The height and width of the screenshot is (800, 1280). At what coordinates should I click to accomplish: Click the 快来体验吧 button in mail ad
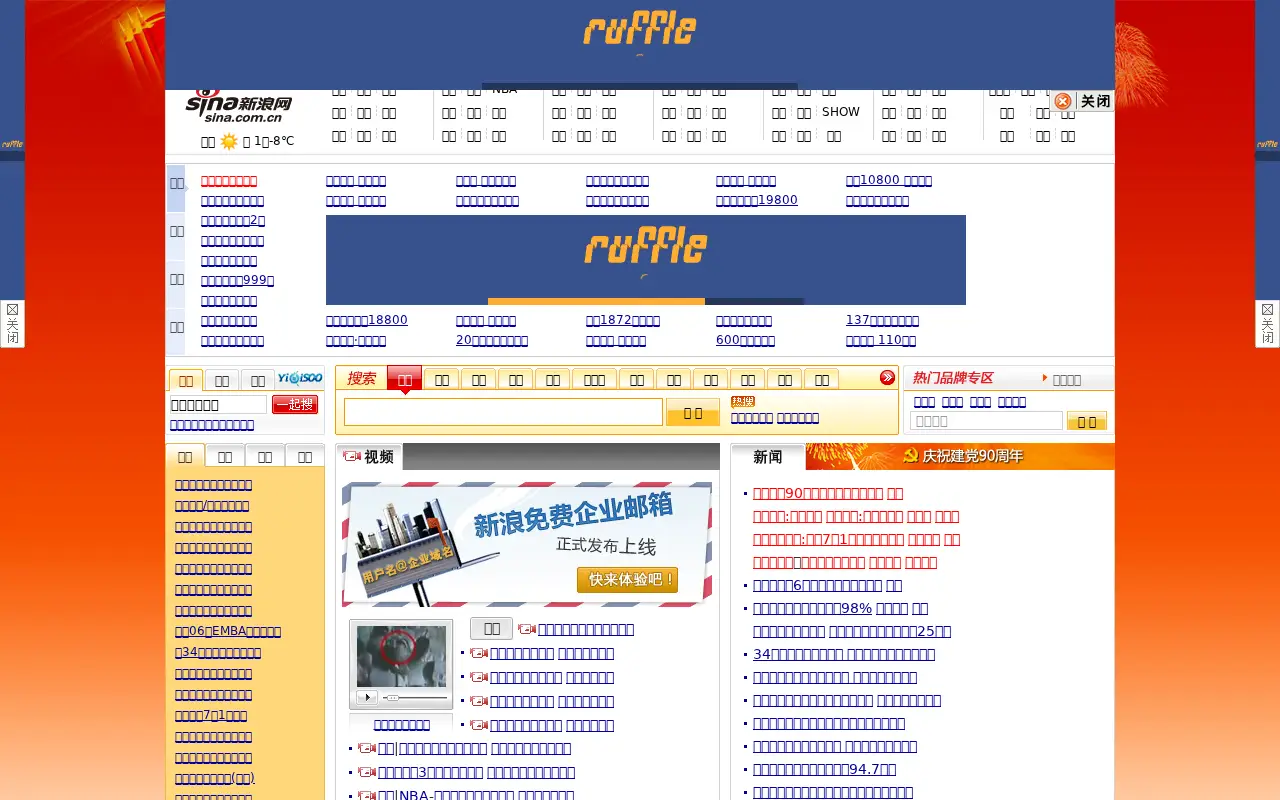[x=627, y=580]
